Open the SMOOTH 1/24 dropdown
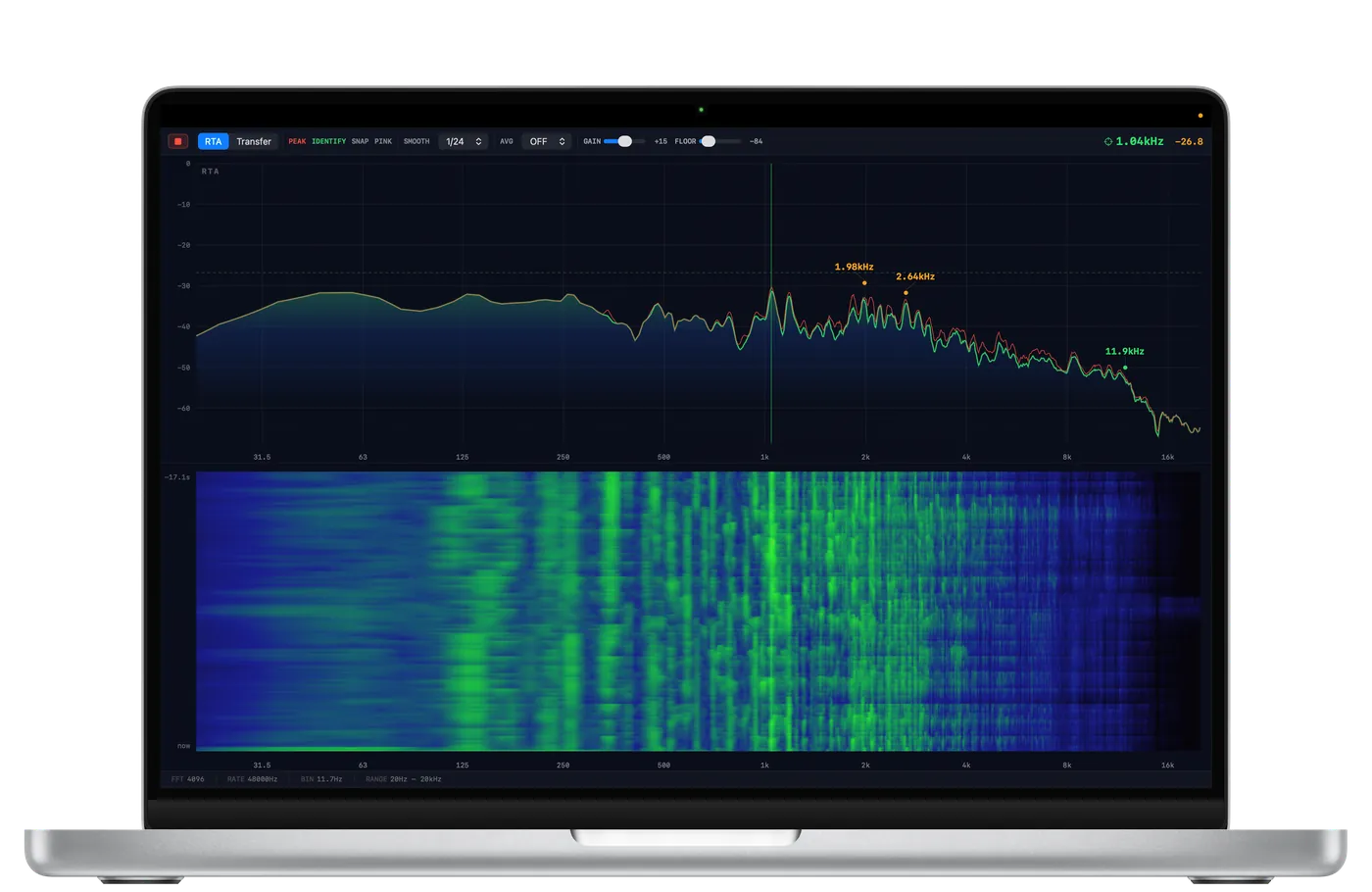The width and height of the screenshot is (1372, 892). 463,141
